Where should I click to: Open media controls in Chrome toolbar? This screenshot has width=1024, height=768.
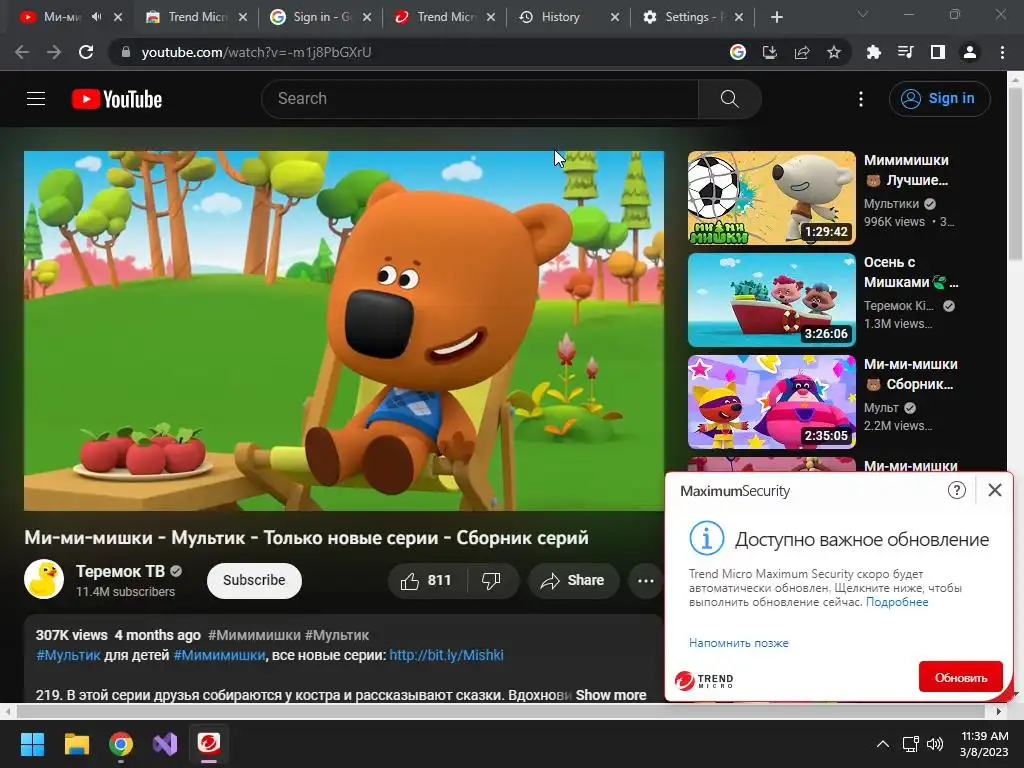point(905,52)
